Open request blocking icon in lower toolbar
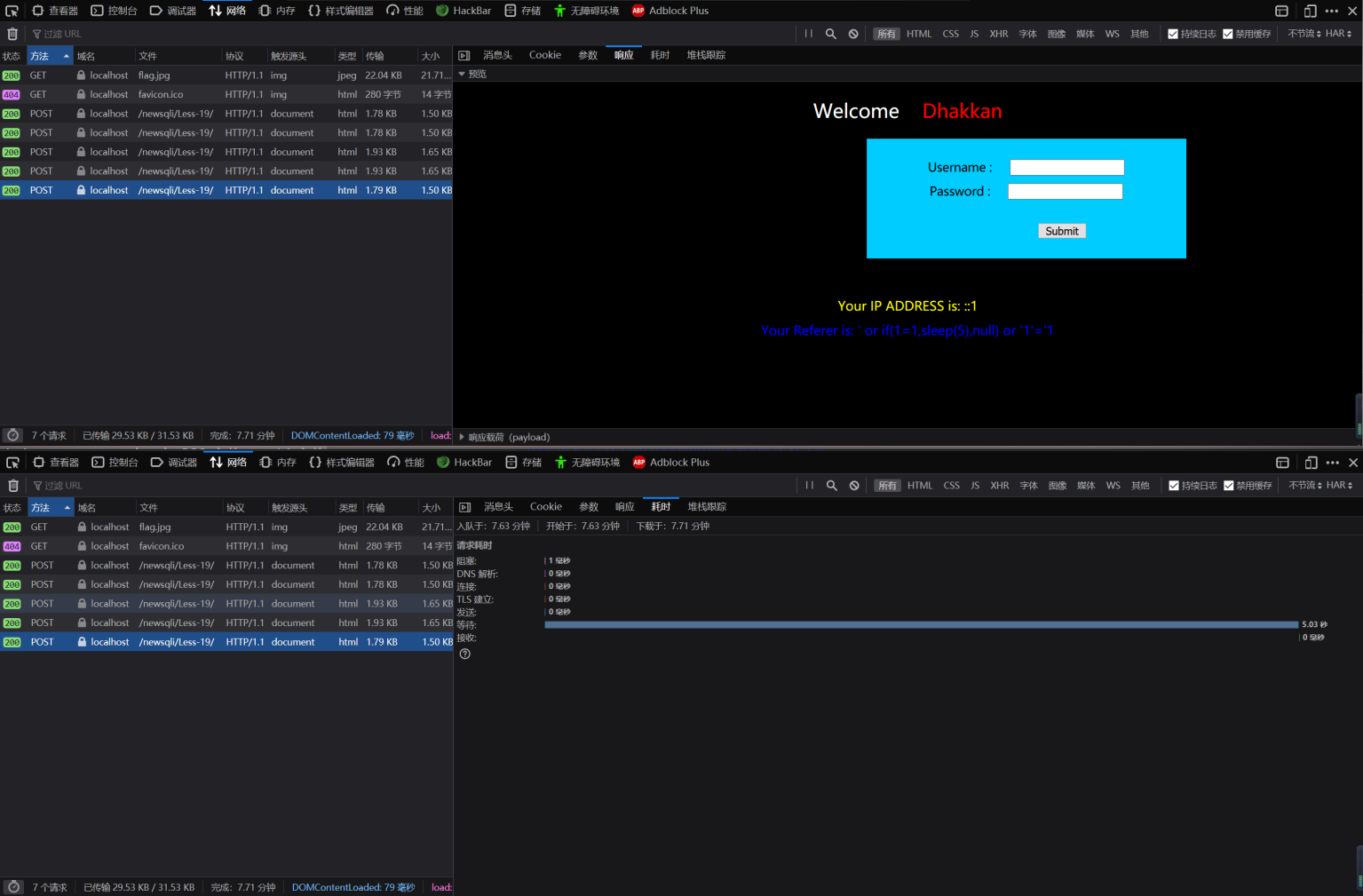The width and height of the screenshot is (1363, 896). pyautogui.click(x=854, y=486)
